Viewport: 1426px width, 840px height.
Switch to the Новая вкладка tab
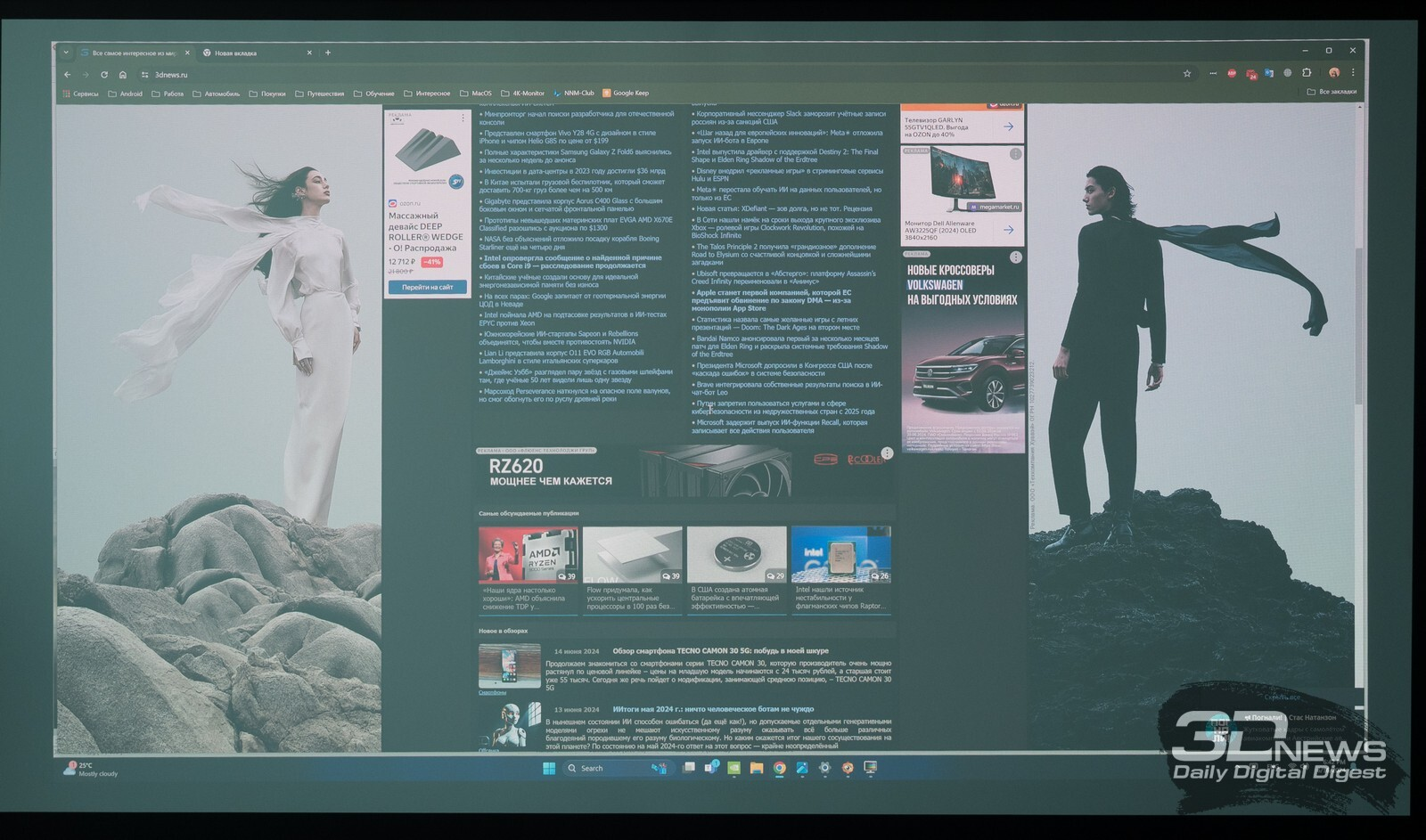pos(256,53)
